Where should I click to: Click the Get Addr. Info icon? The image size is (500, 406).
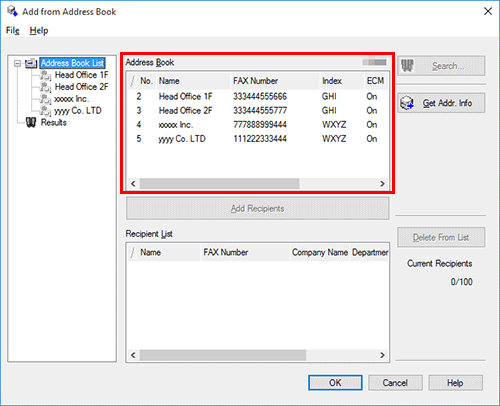pos(407,103)
